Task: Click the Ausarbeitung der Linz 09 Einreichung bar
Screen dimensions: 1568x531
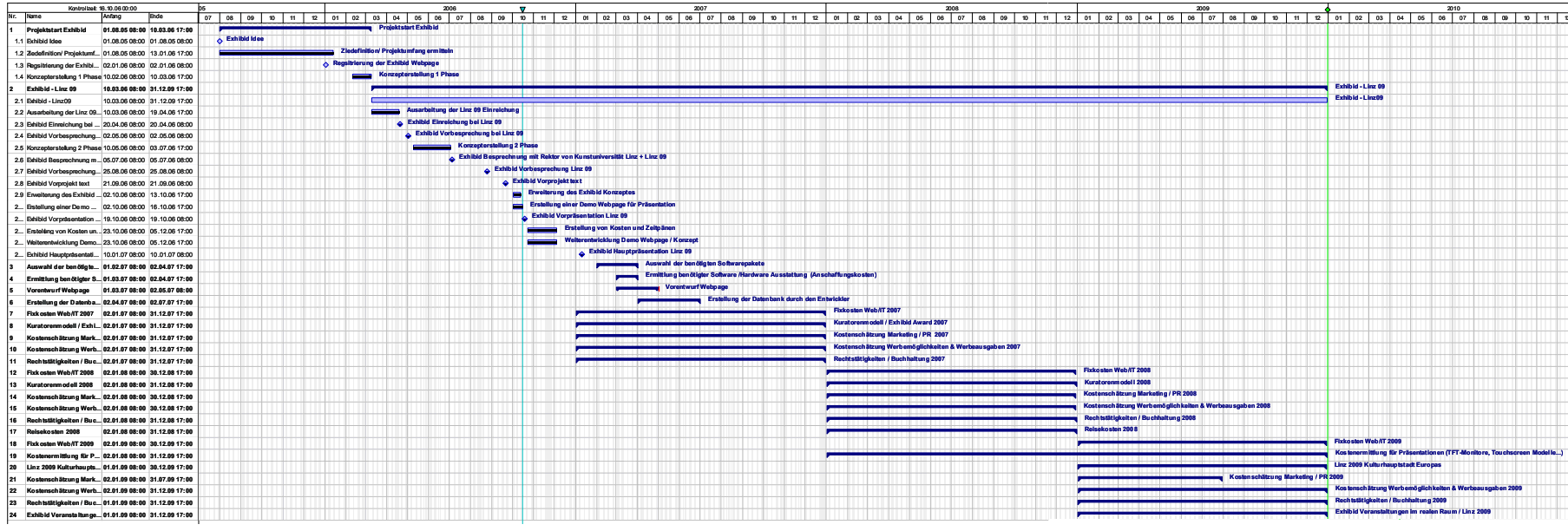Action: coord(385,112)
